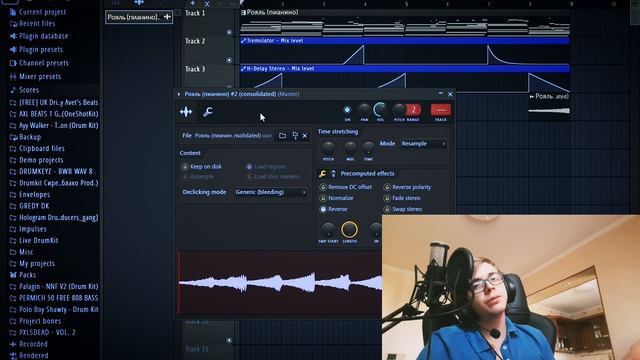Image resolution: width=640 pixels, height=360 pixels.
Task: Expand the Impulses folder
Action: click(x=28, y=229)
